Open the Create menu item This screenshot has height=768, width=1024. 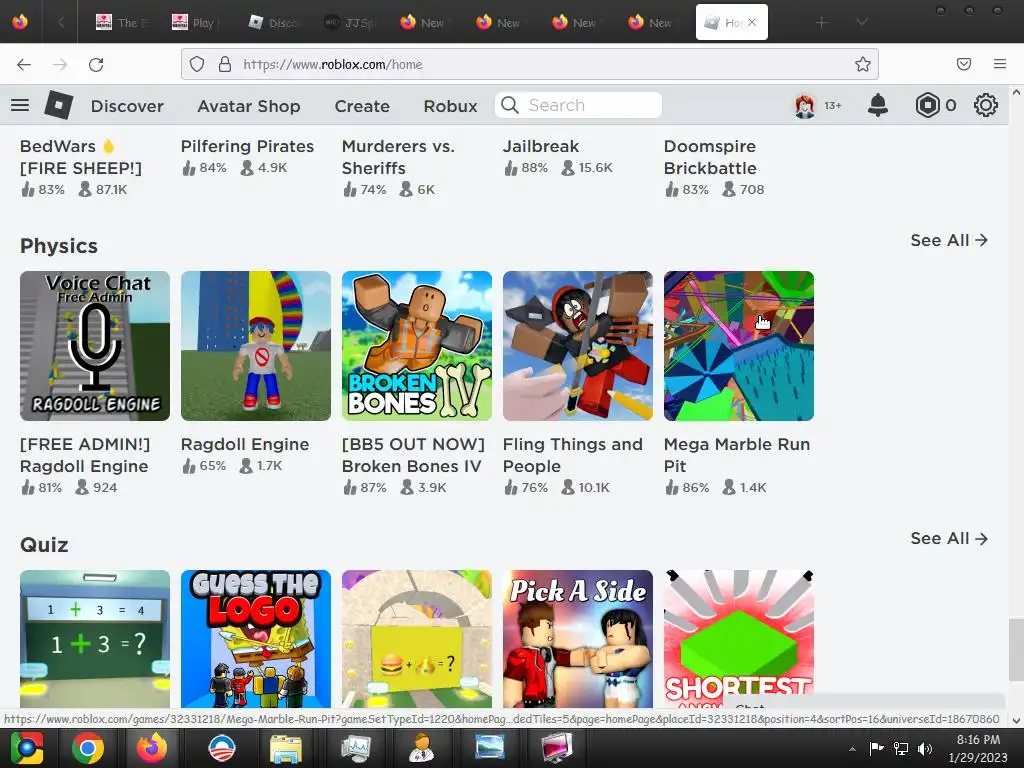[362, 106]
